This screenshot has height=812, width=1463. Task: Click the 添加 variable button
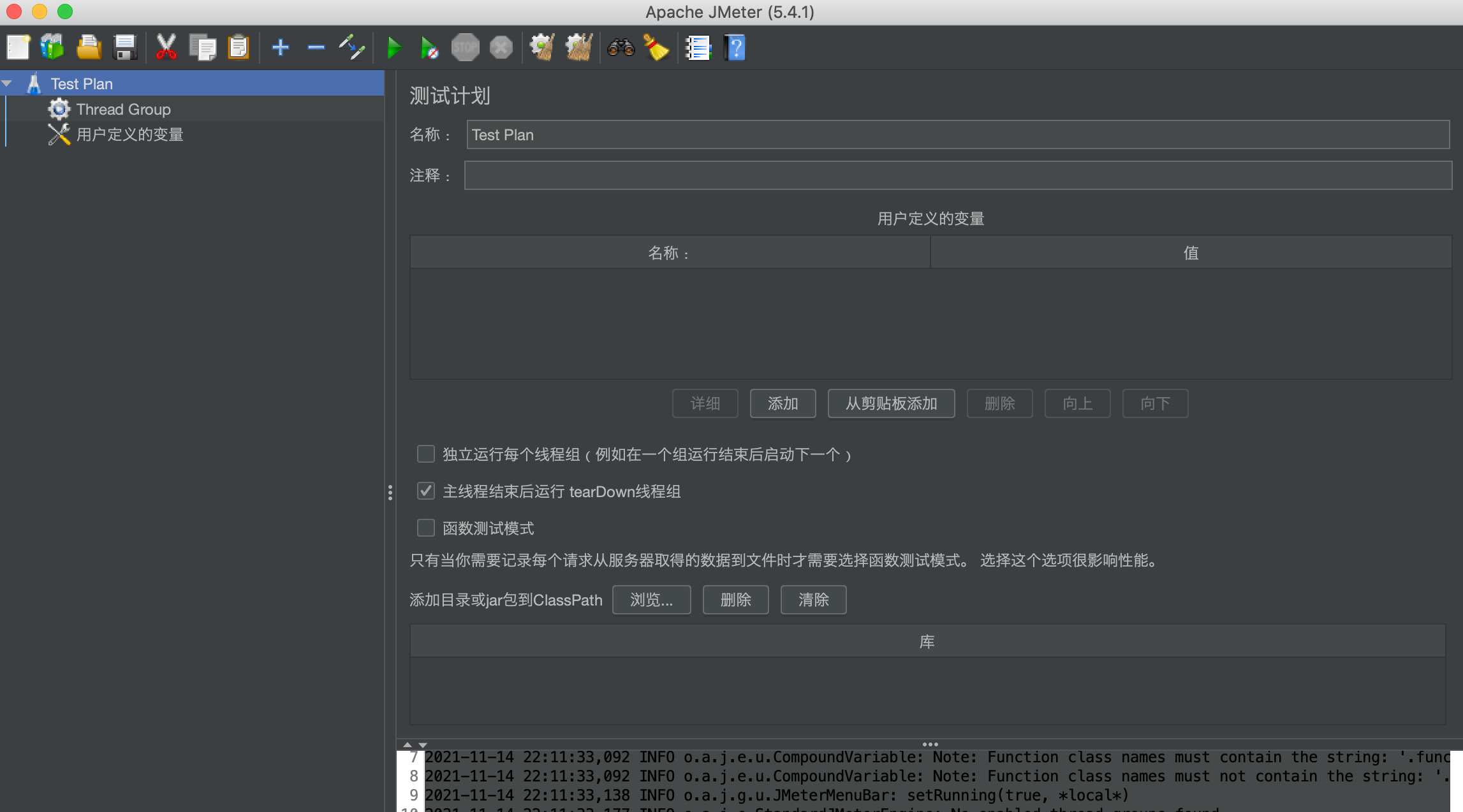tap(783, 403)
